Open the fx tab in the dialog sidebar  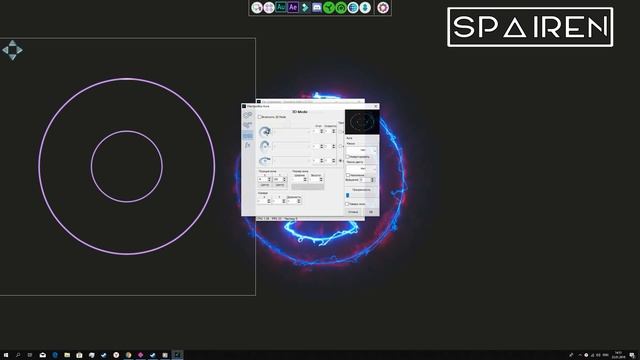click(247, 145)
